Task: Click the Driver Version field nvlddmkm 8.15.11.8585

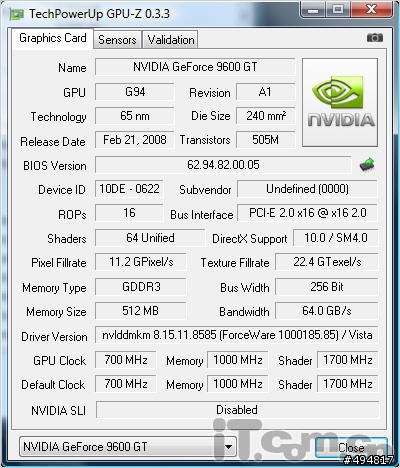Action: click(237, 335)
